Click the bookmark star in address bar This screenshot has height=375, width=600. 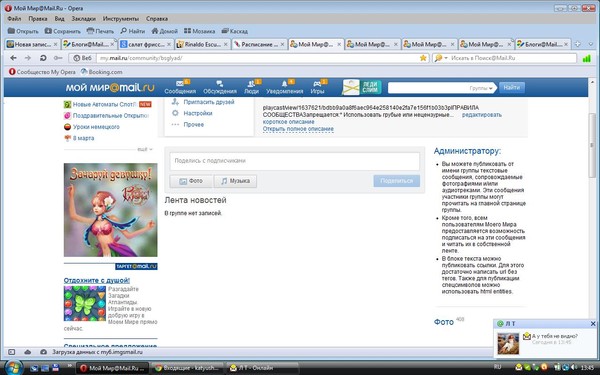[423, 58]
